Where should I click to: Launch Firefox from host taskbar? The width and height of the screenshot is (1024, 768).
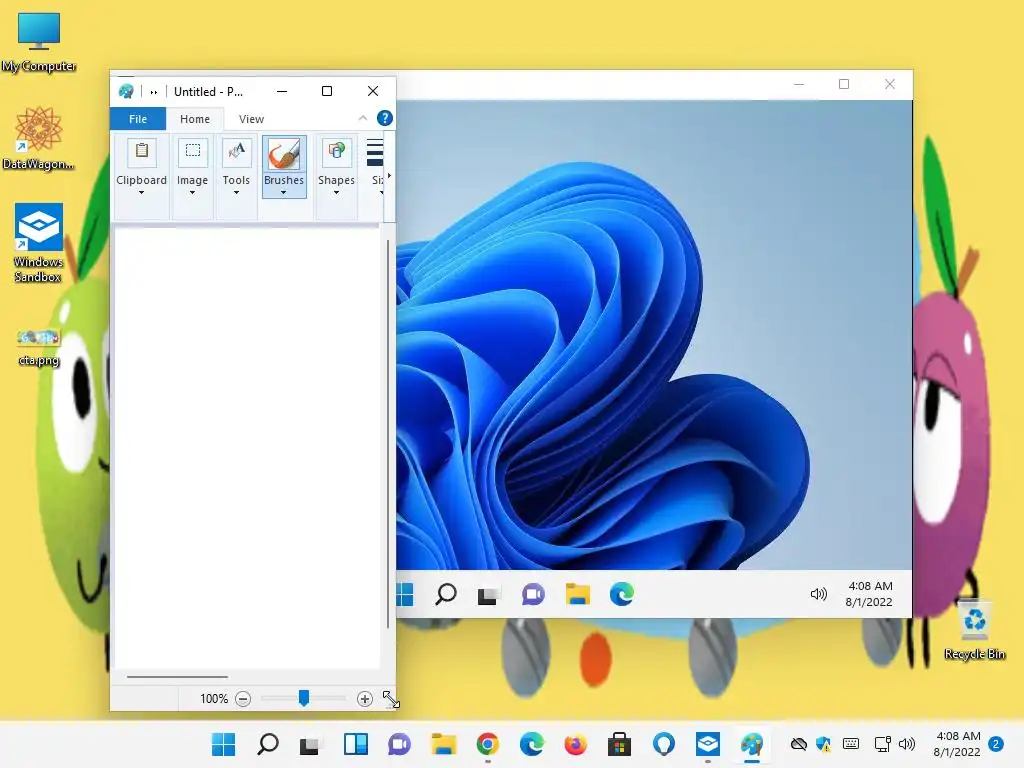[x=575, y=744]
